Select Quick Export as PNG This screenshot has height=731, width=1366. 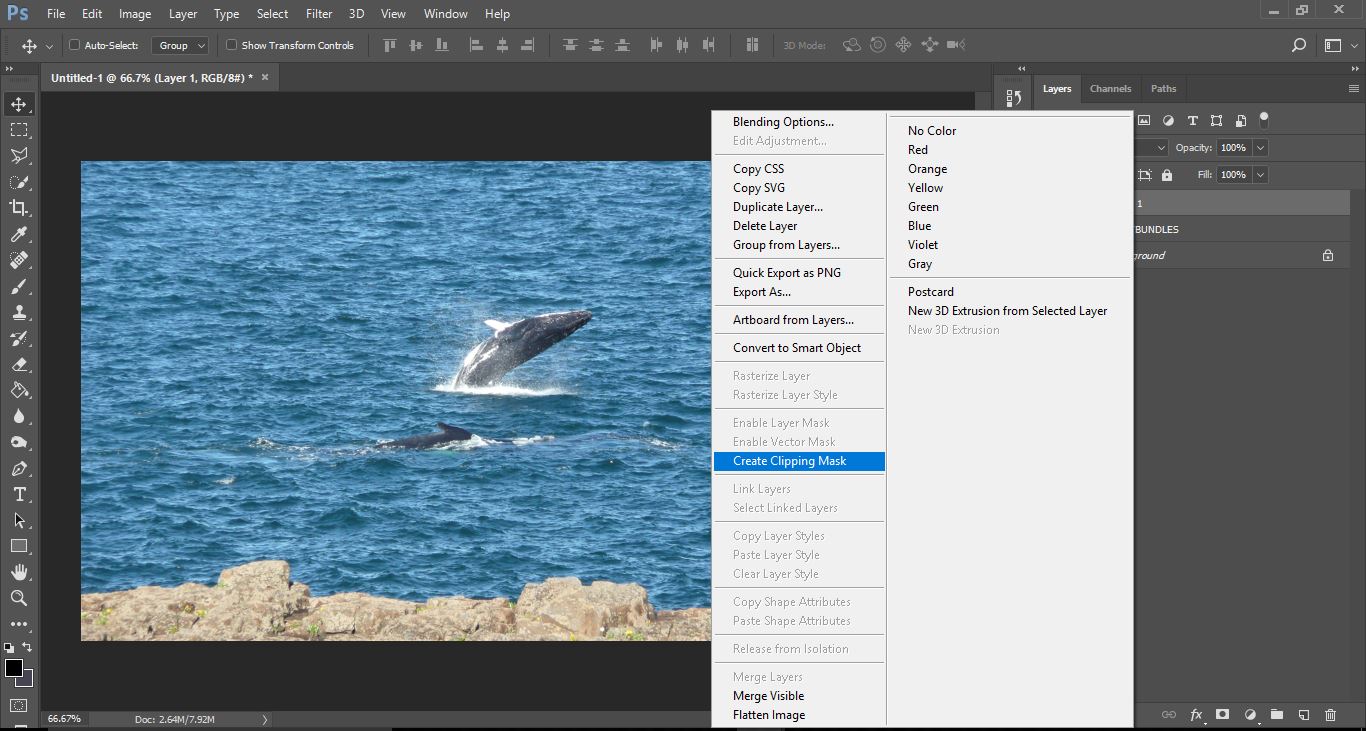[x=784, y=272]
